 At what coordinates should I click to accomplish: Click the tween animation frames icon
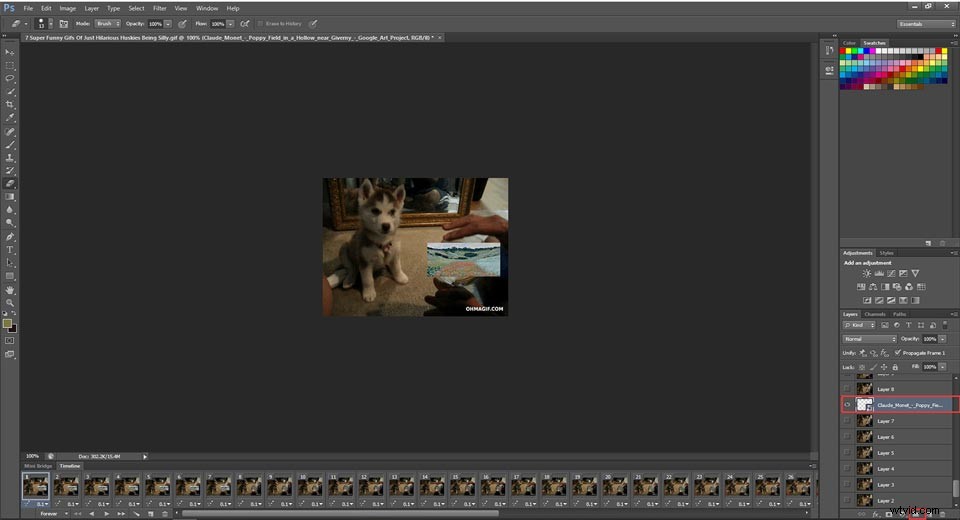(x=136, y=514)
